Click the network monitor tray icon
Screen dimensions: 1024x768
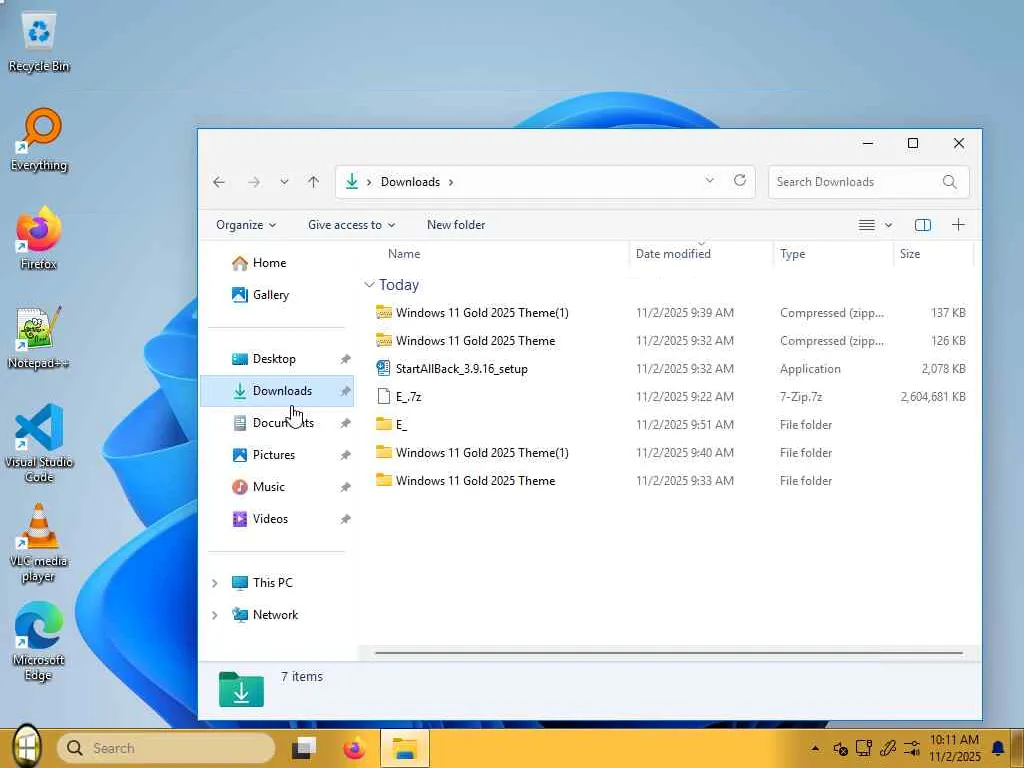(864, 748)
